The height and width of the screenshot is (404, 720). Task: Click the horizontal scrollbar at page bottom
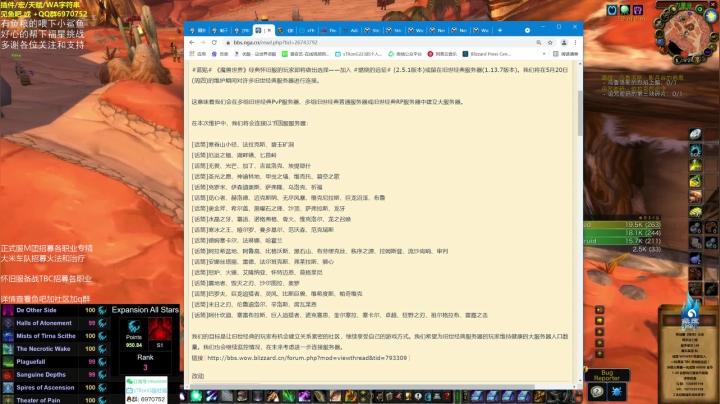[360, 387]
